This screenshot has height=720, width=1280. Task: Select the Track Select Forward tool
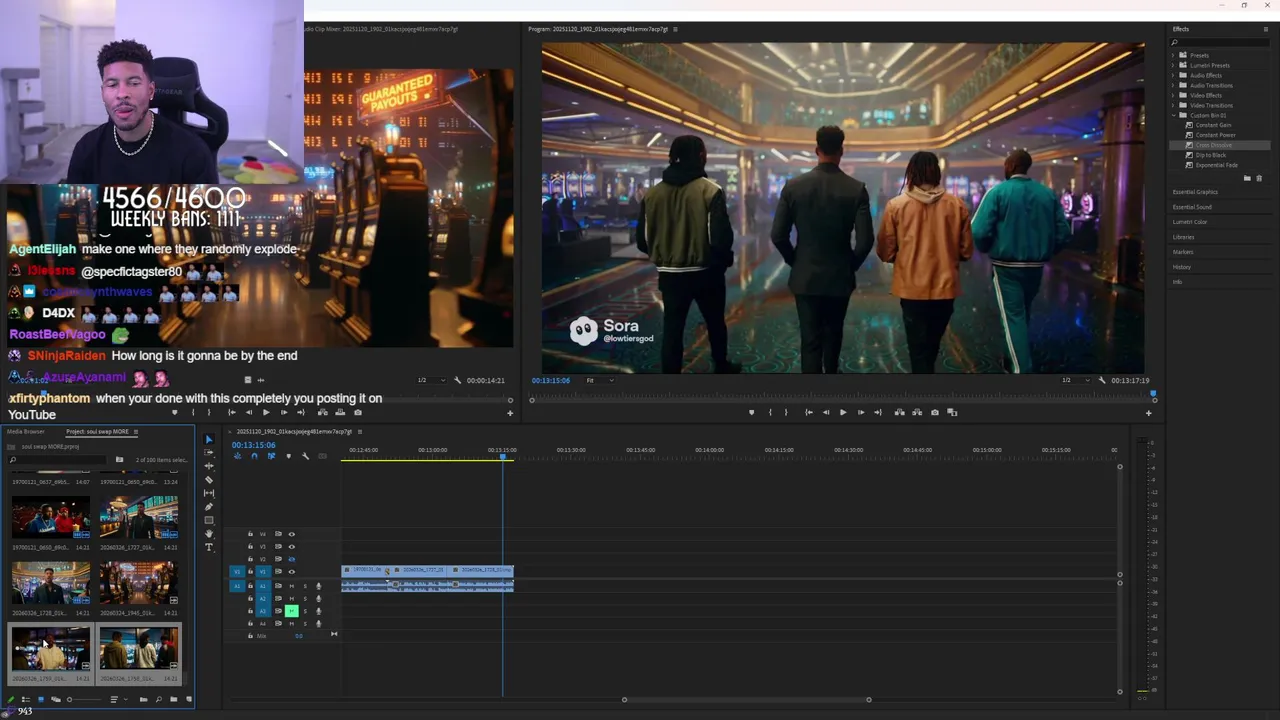point(209,452)
